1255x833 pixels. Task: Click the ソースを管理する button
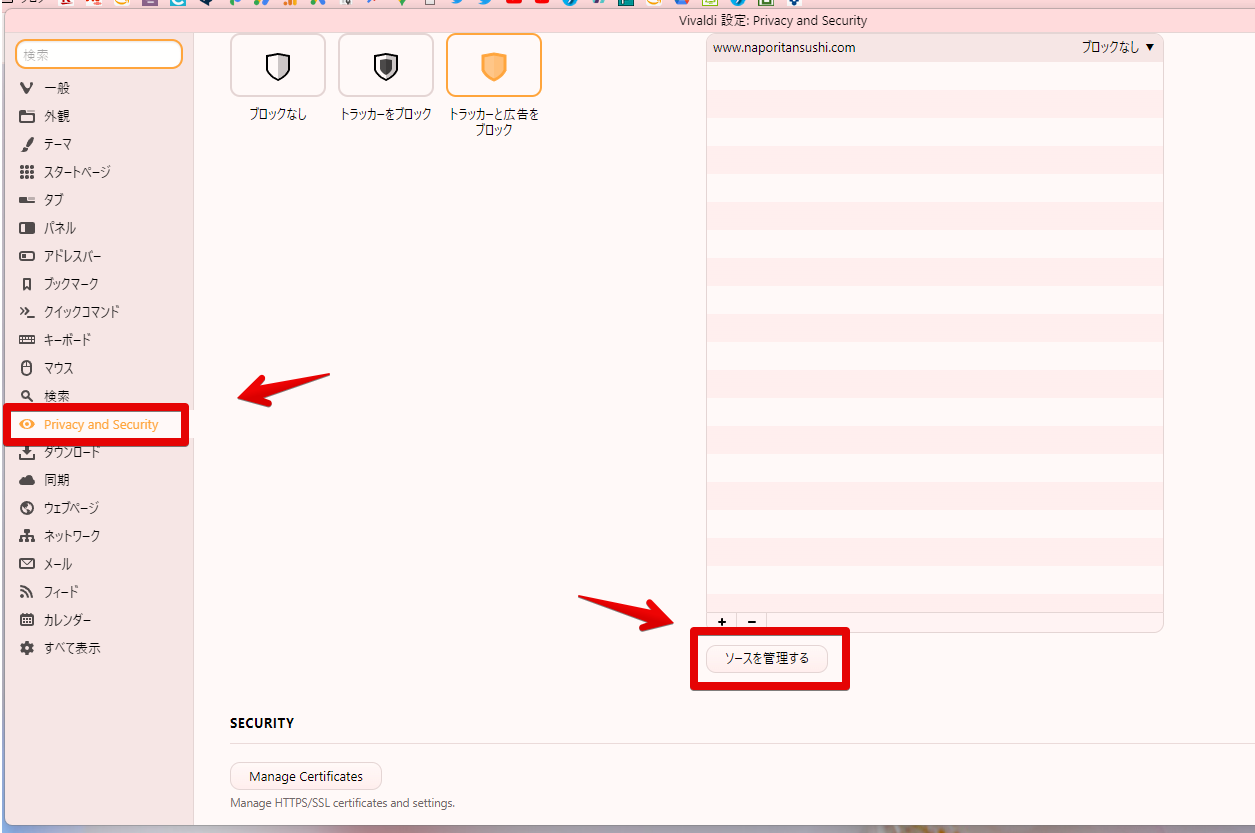click(767, 659)
